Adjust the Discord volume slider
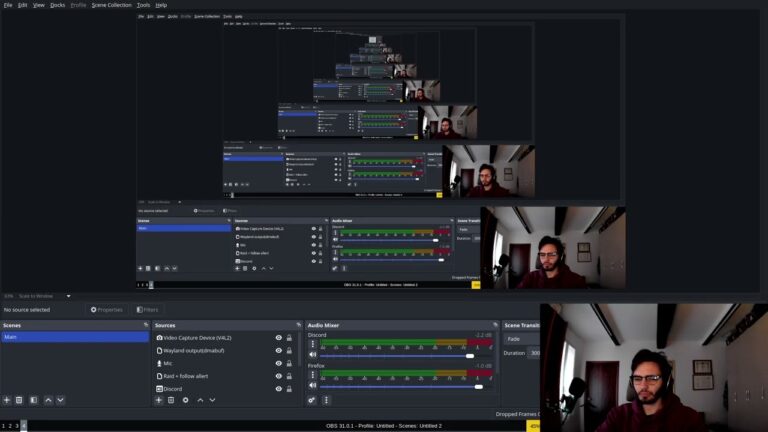The image size is (768, 432). 400,355
